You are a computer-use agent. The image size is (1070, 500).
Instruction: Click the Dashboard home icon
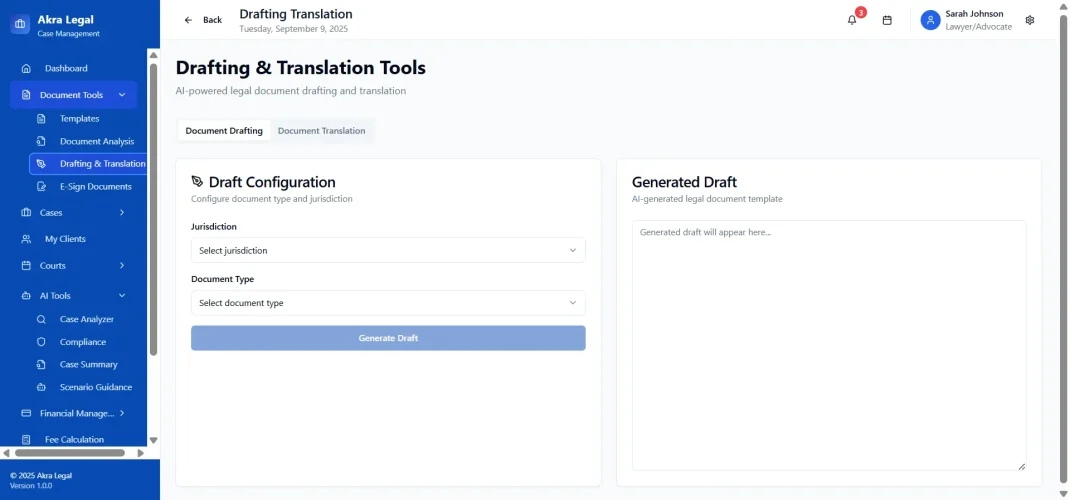(x=26, y=69)
